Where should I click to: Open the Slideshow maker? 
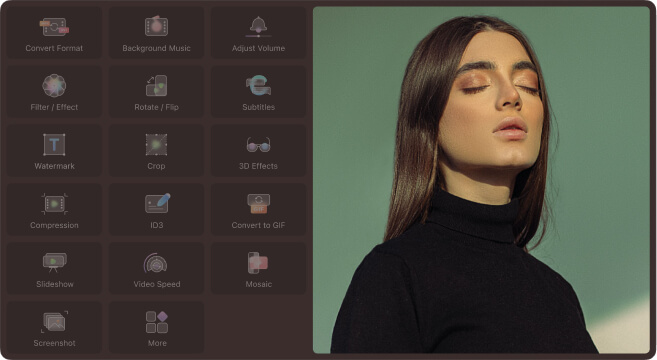pyautogui.click(x=54, y=268)
